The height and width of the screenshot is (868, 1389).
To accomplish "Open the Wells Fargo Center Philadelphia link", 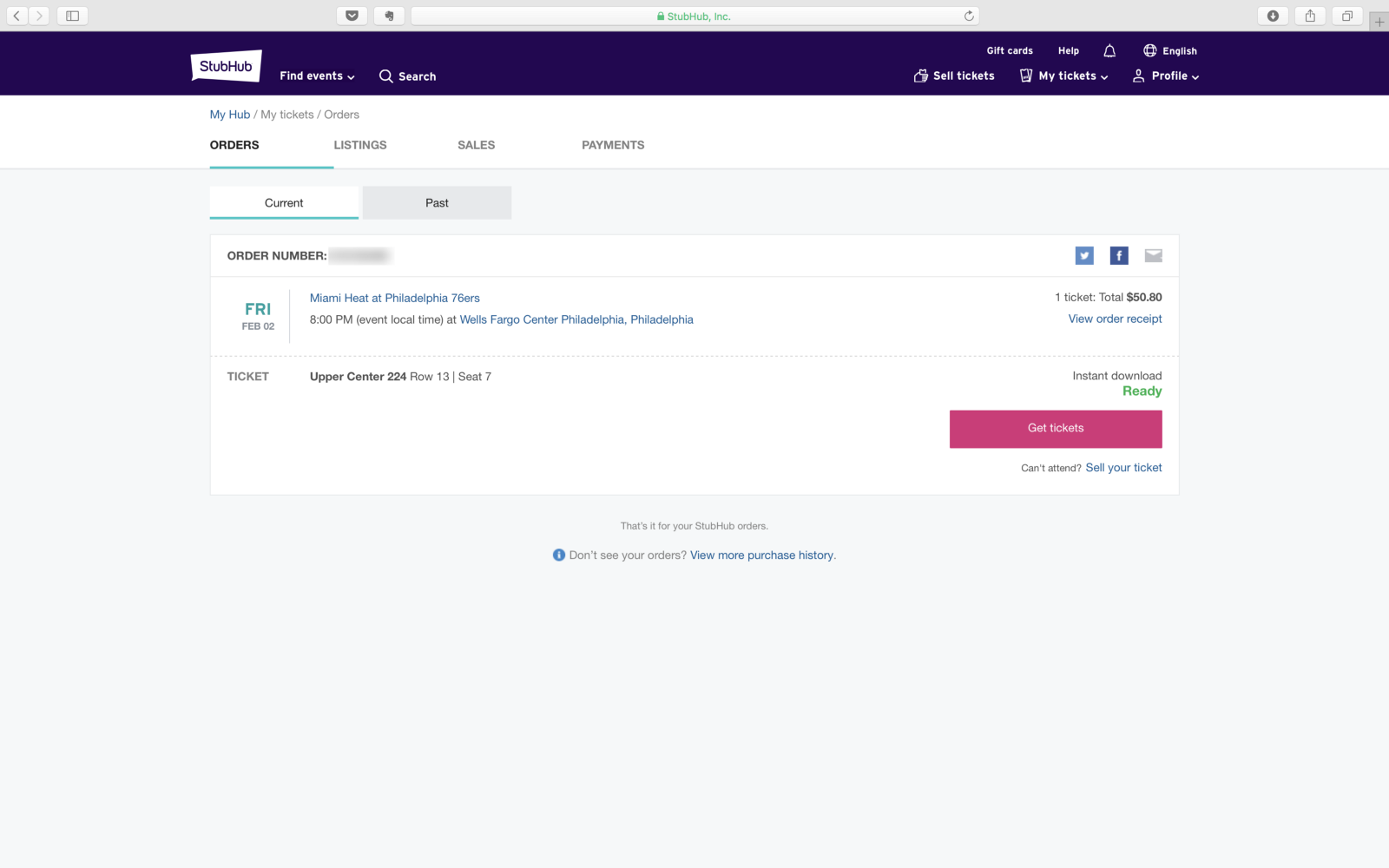I will (576, 319).
